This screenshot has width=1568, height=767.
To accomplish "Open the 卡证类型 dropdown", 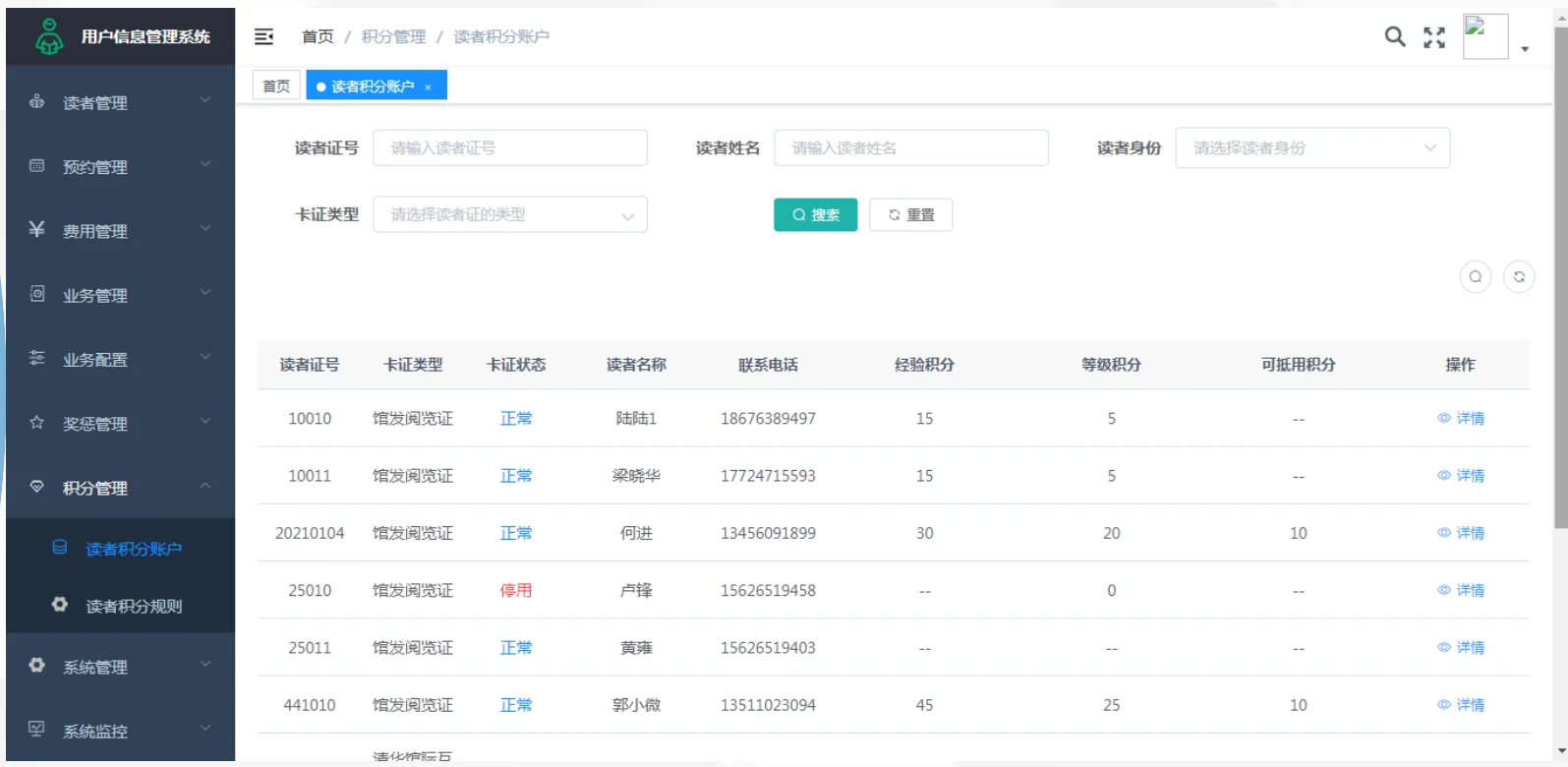I will (x=510, y=214).
